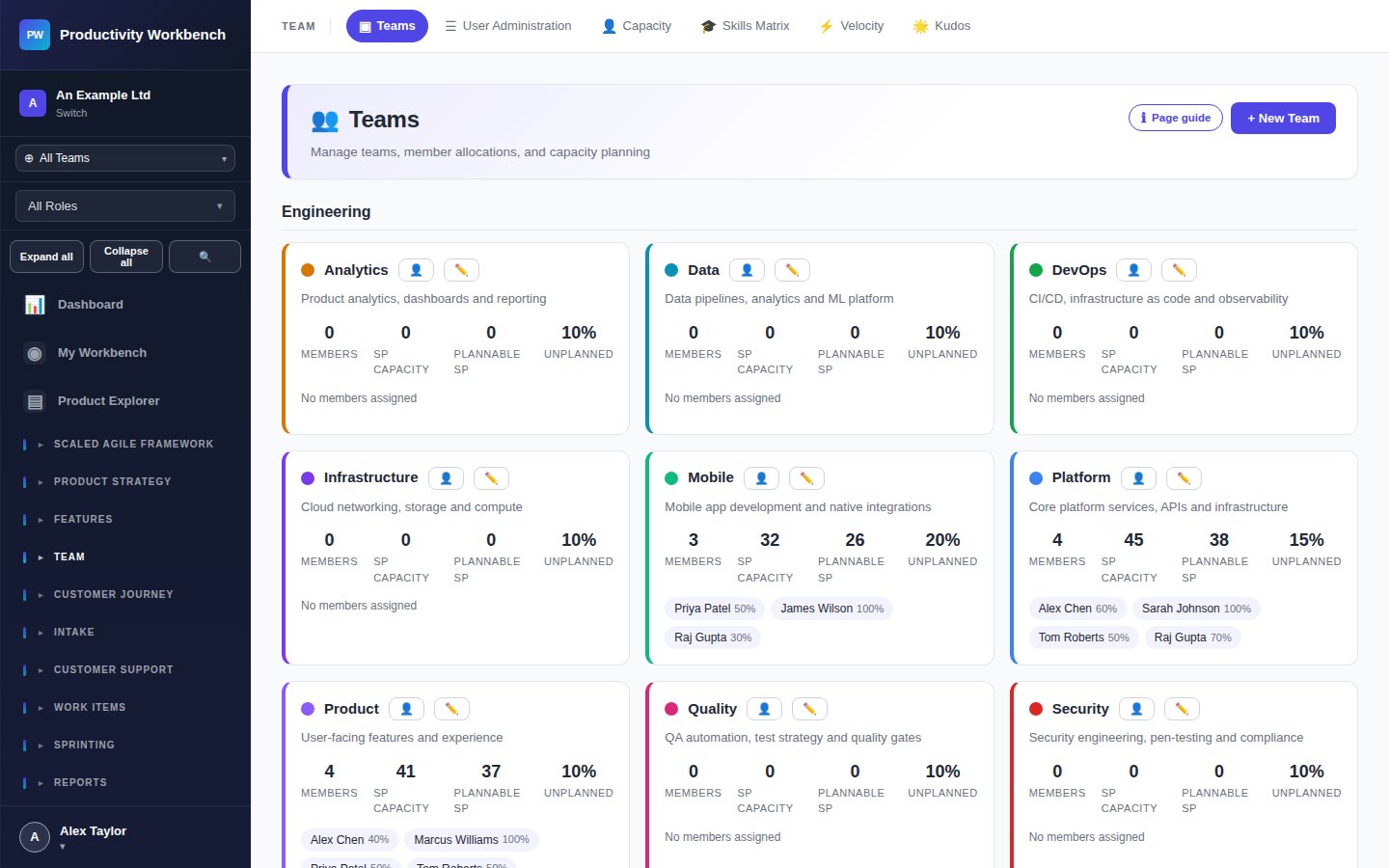The width and height of the screenshot is (1389, 868).
Task: Edit the Mobile team via pencil icon
Action: pyautogui.click(x=806, y=478)
